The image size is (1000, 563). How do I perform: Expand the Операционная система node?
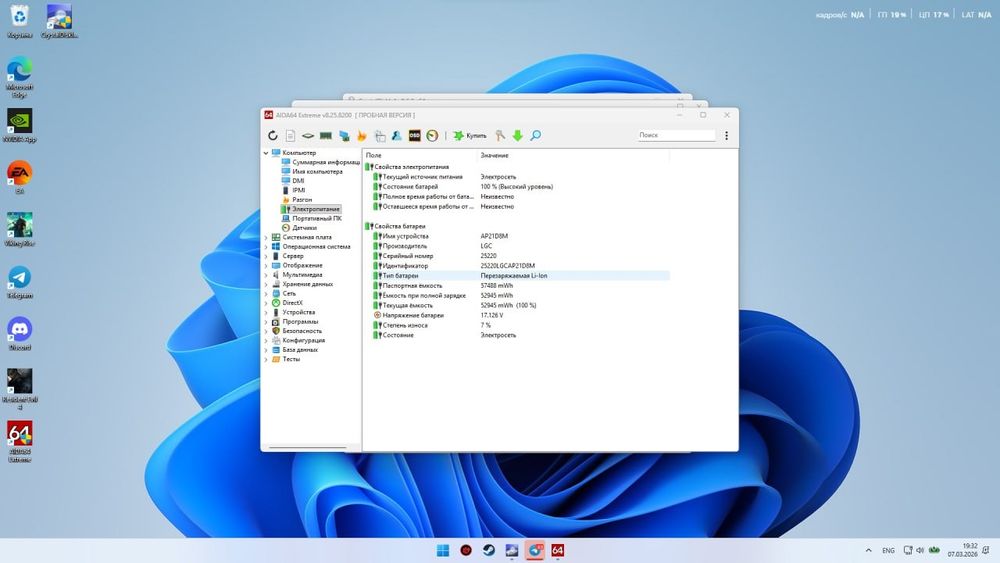pyautogui.click(x=266, y=246)
